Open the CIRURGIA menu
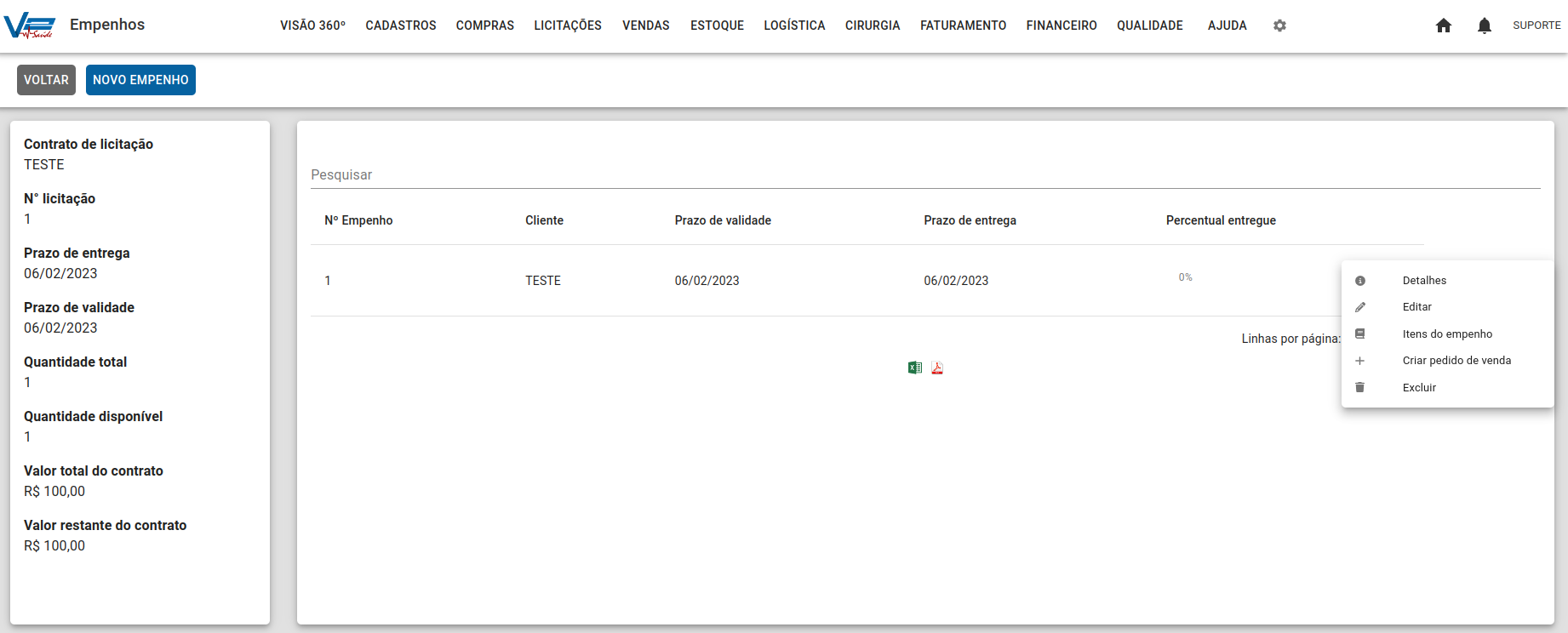 [x=873, y=26]
